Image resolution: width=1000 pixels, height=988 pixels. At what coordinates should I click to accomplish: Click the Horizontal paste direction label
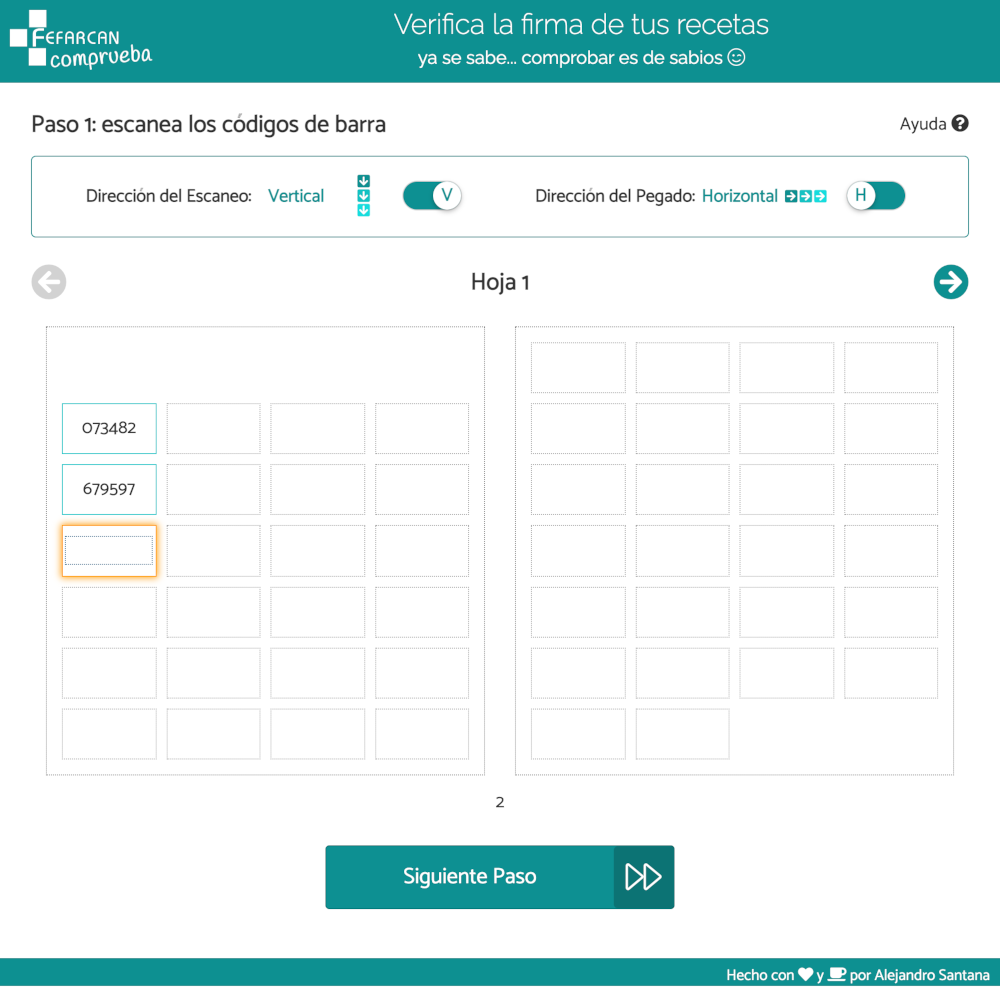(739, 196)
